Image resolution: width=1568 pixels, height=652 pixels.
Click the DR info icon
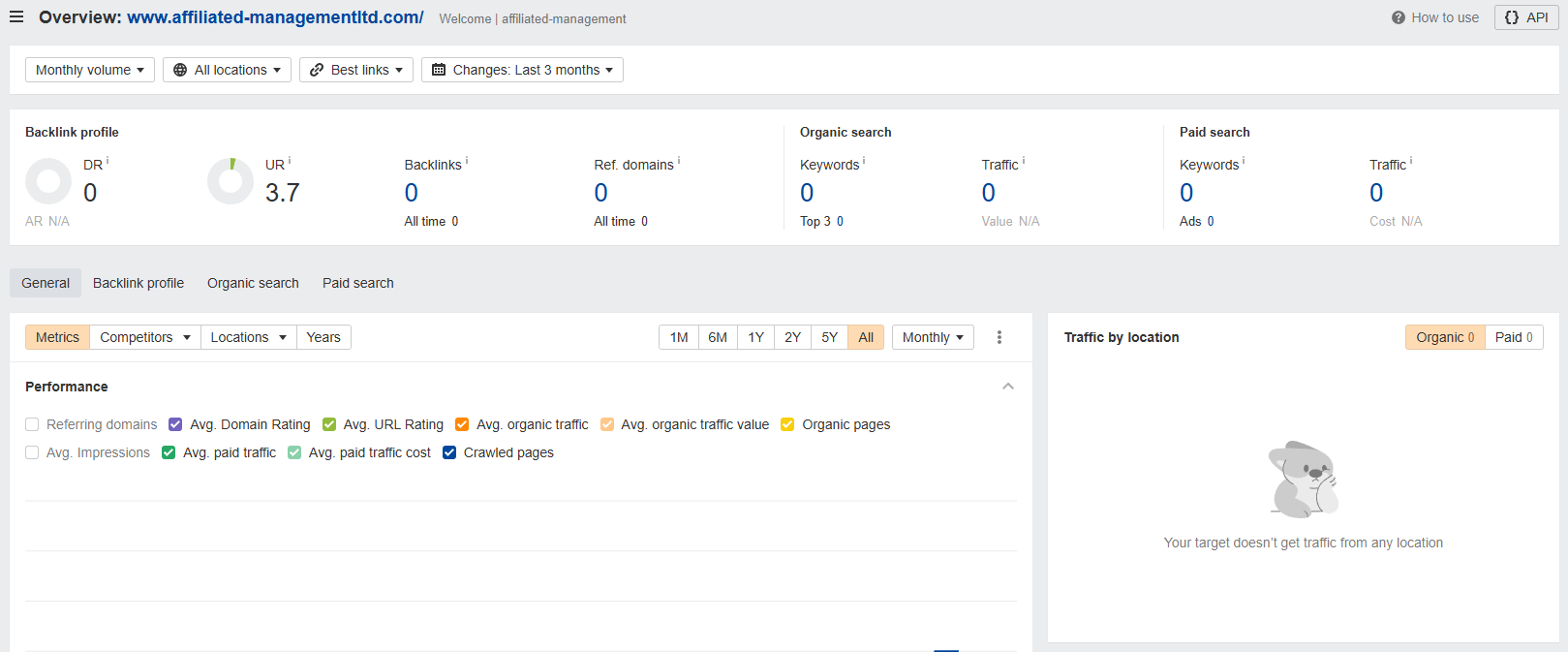(x=108, y=161)
